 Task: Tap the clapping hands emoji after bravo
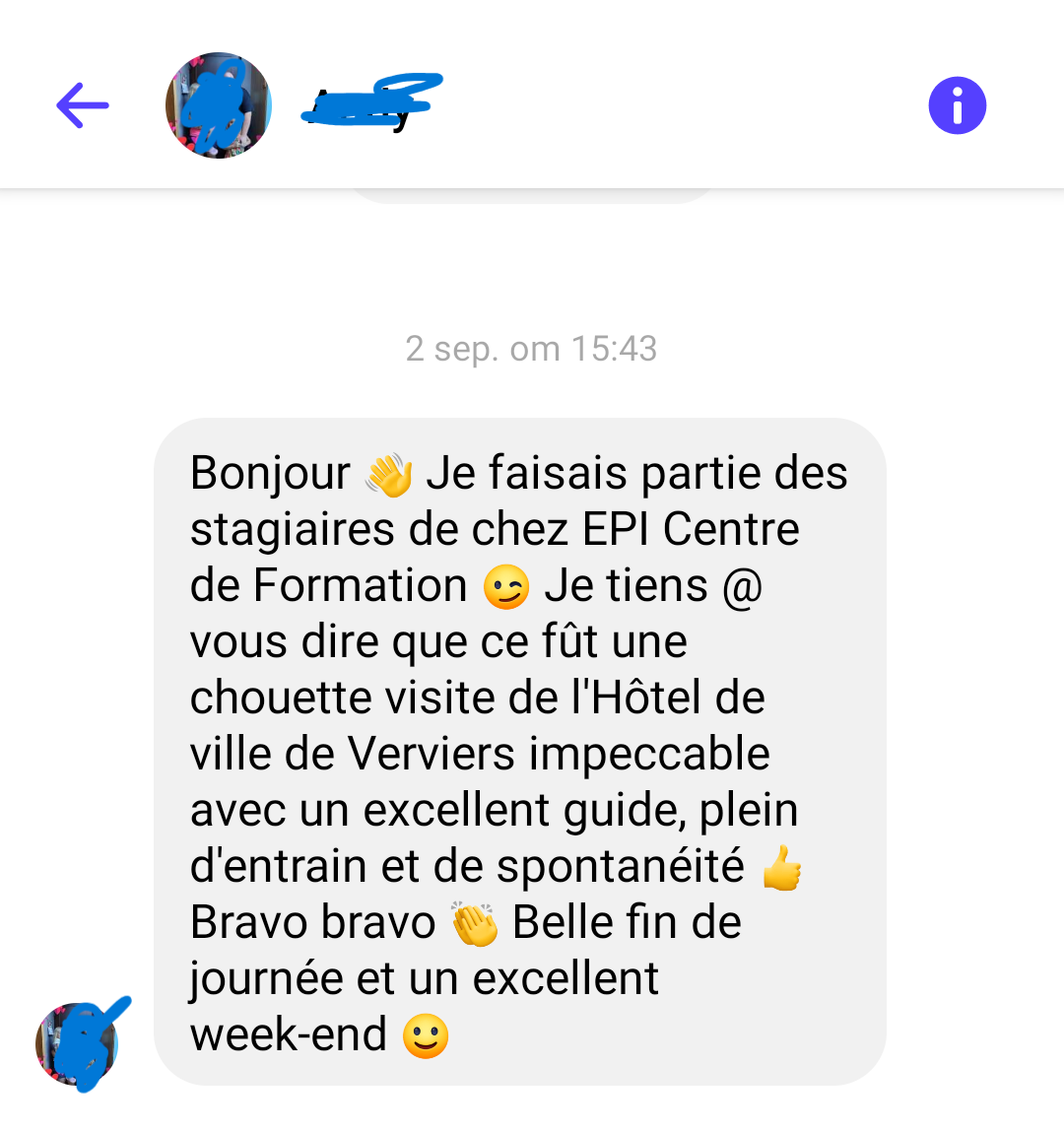[474, 923]
